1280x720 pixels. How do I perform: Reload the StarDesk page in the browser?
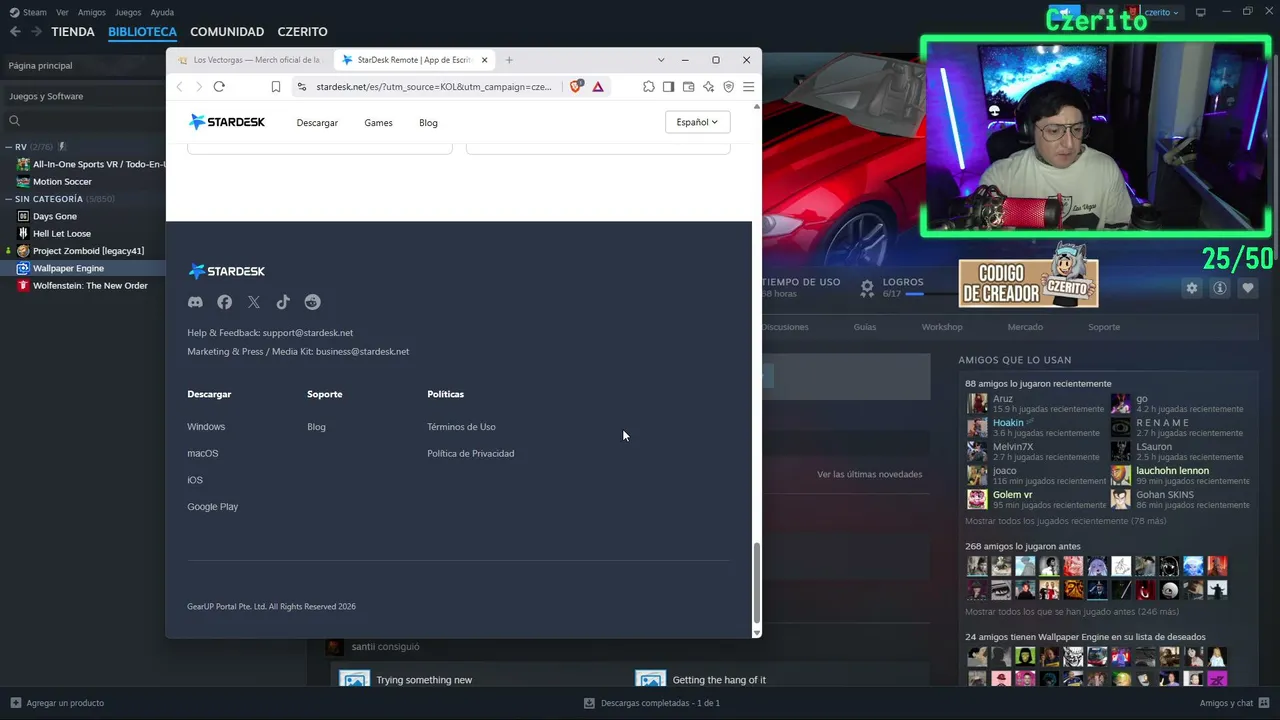click(x=219, y=87)
